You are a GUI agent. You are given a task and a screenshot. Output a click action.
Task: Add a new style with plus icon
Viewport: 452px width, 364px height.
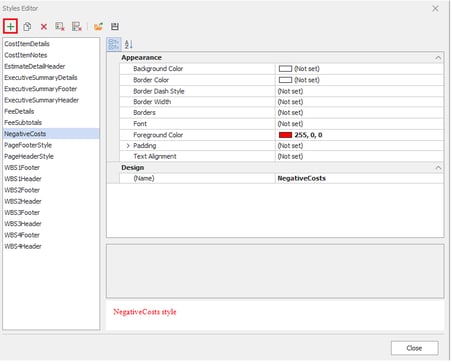click(10, 26)
